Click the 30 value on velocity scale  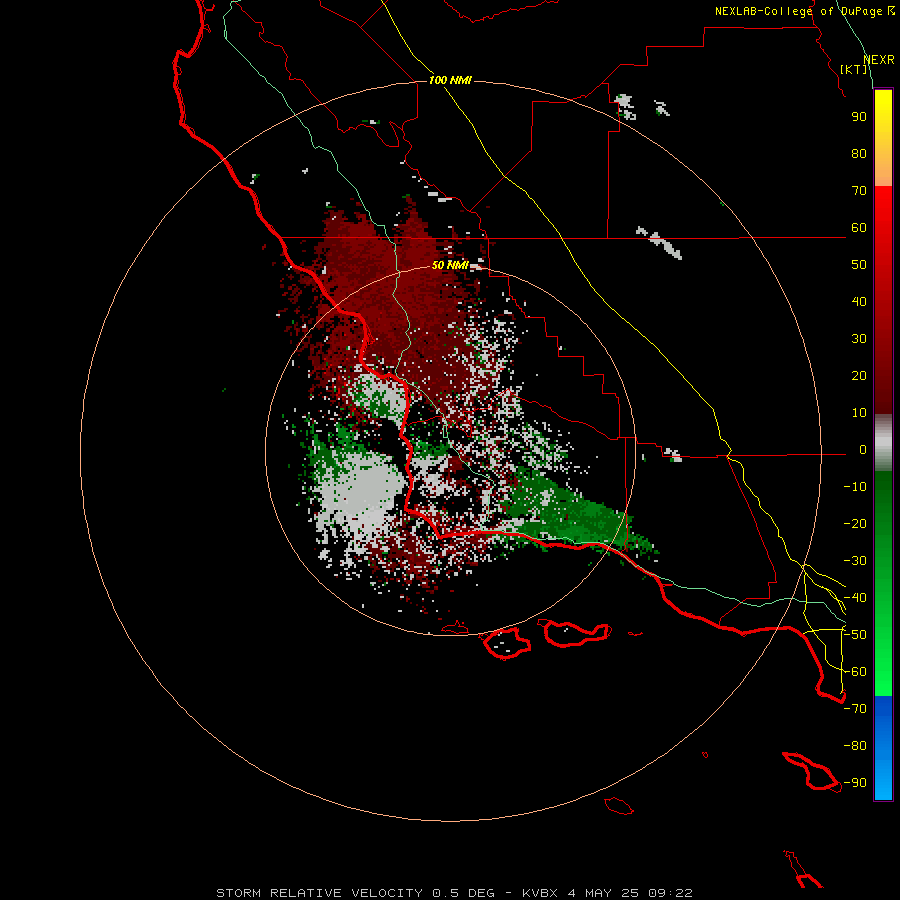point(859,339)
